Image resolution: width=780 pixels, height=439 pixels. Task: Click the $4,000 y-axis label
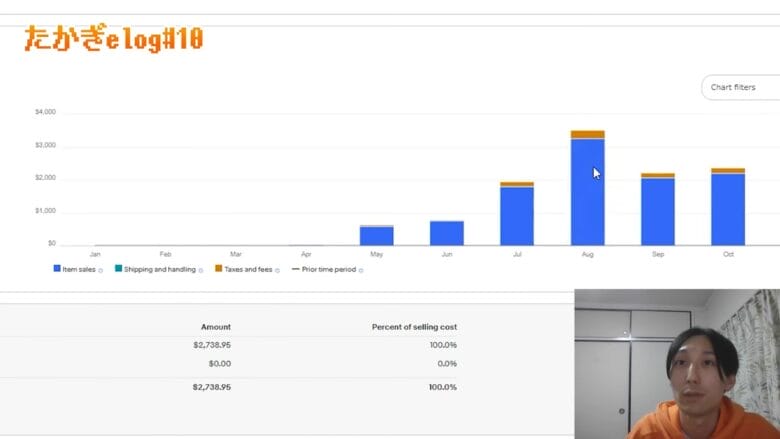(45, 112)
